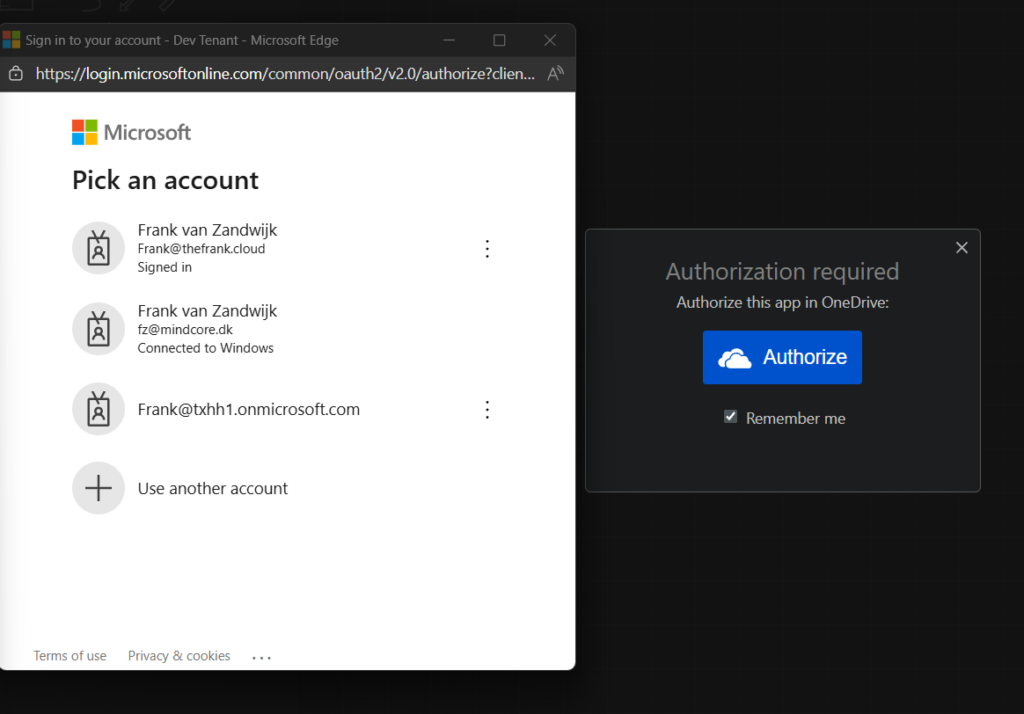The height and width of the screenshot is (714, 1024).
Task: Click avatar icon for Frank@txhh1.onmicrosoft.com
Action: coord(98,409)
